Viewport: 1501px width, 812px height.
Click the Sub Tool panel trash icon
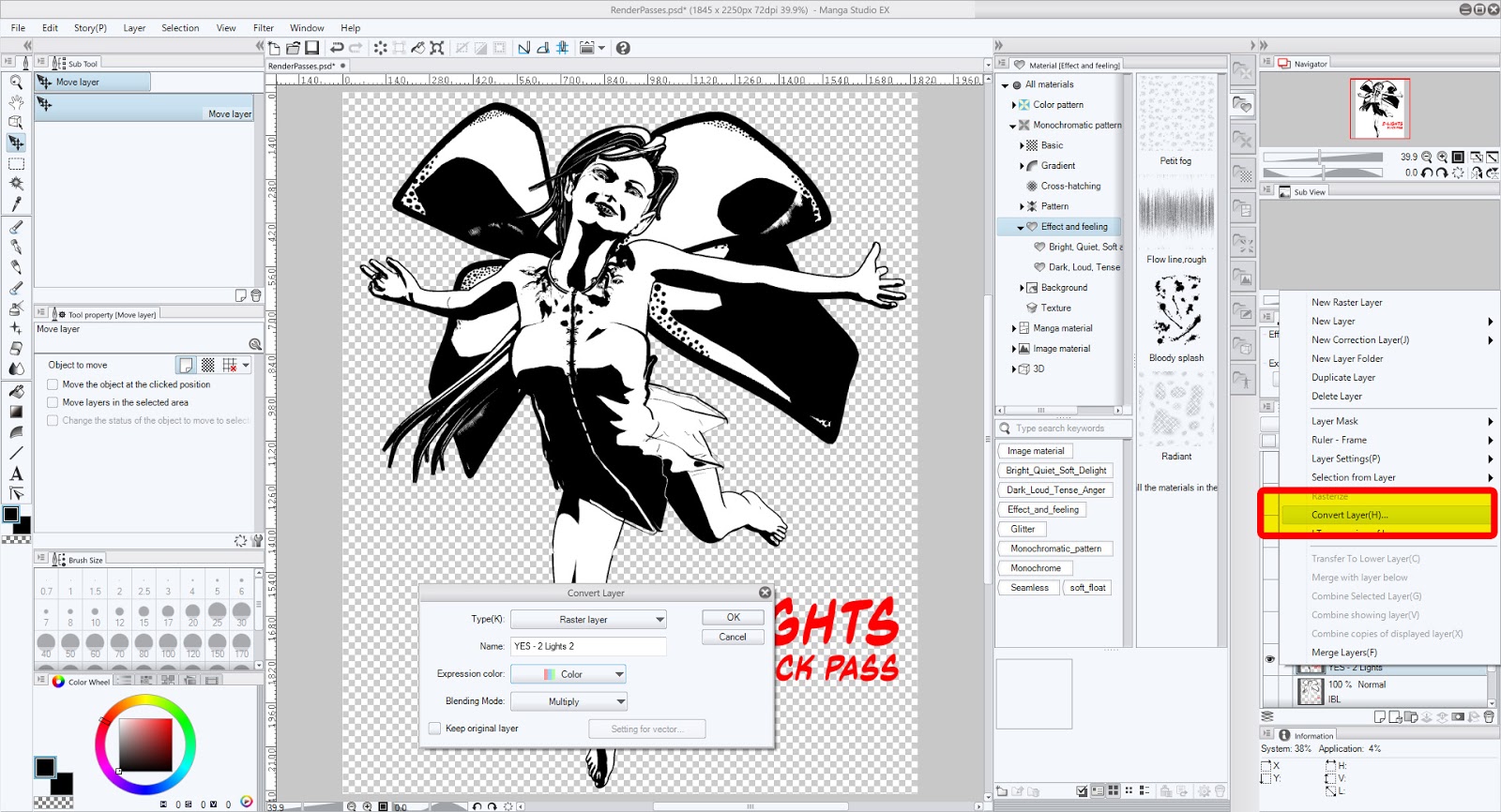click(256, 295)
